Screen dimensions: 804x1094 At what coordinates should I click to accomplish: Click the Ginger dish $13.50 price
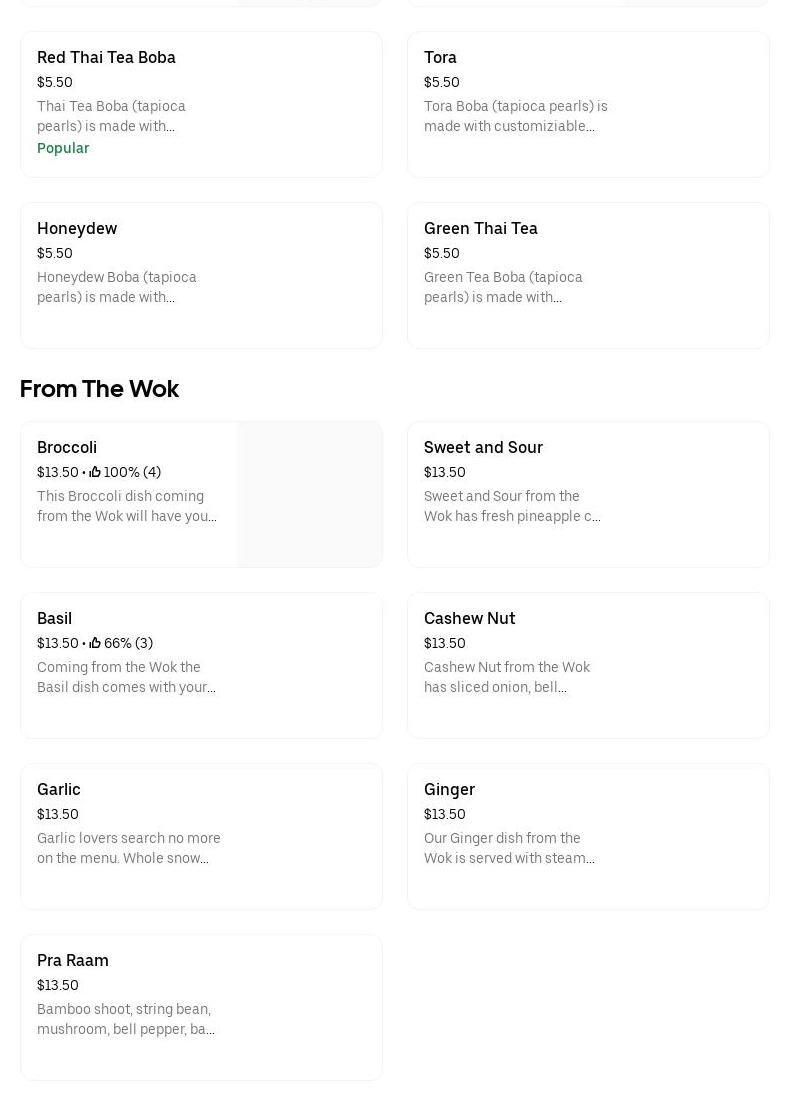pos(445,814)
